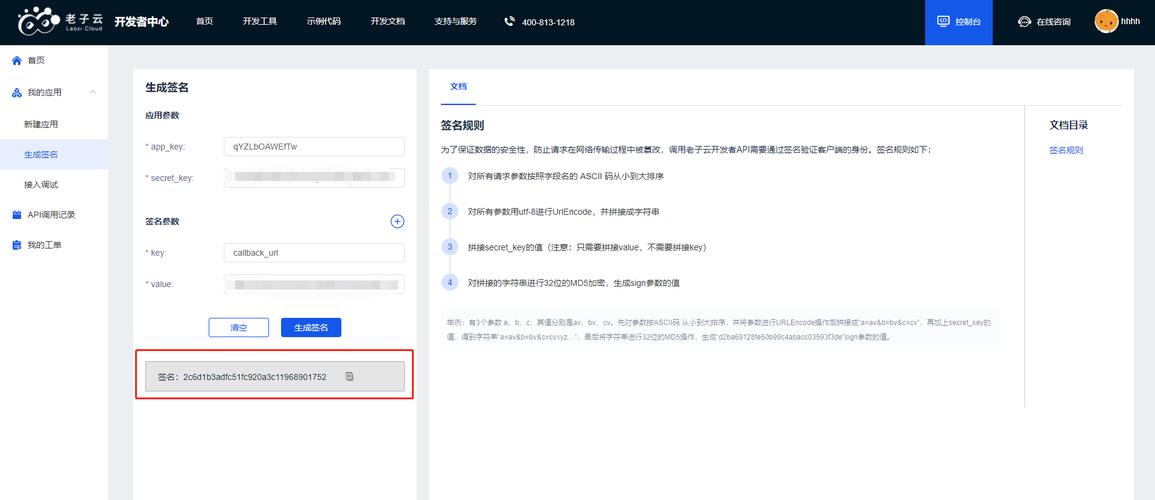
Task: Click the API调用记录 calendar icon
Action: tap(17, 215)
